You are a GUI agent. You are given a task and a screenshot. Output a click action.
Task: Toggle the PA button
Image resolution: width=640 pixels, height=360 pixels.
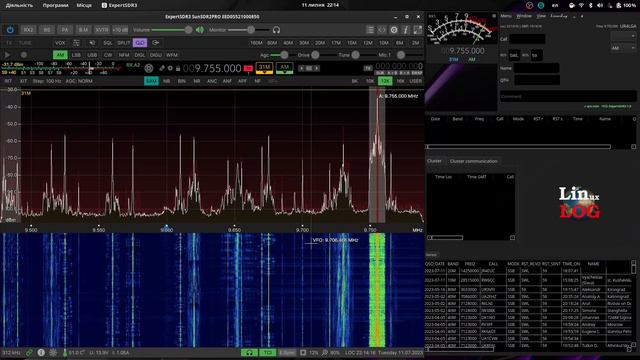[65, 30]
